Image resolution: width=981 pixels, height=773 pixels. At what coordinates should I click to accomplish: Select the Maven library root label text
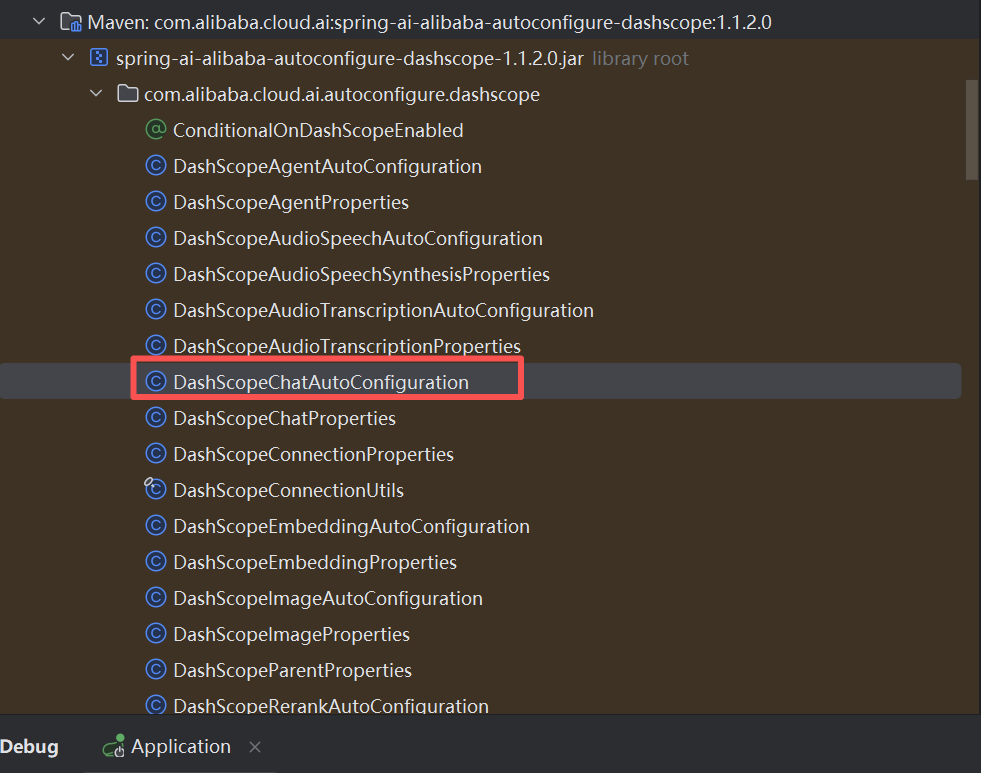pos(429,23)
